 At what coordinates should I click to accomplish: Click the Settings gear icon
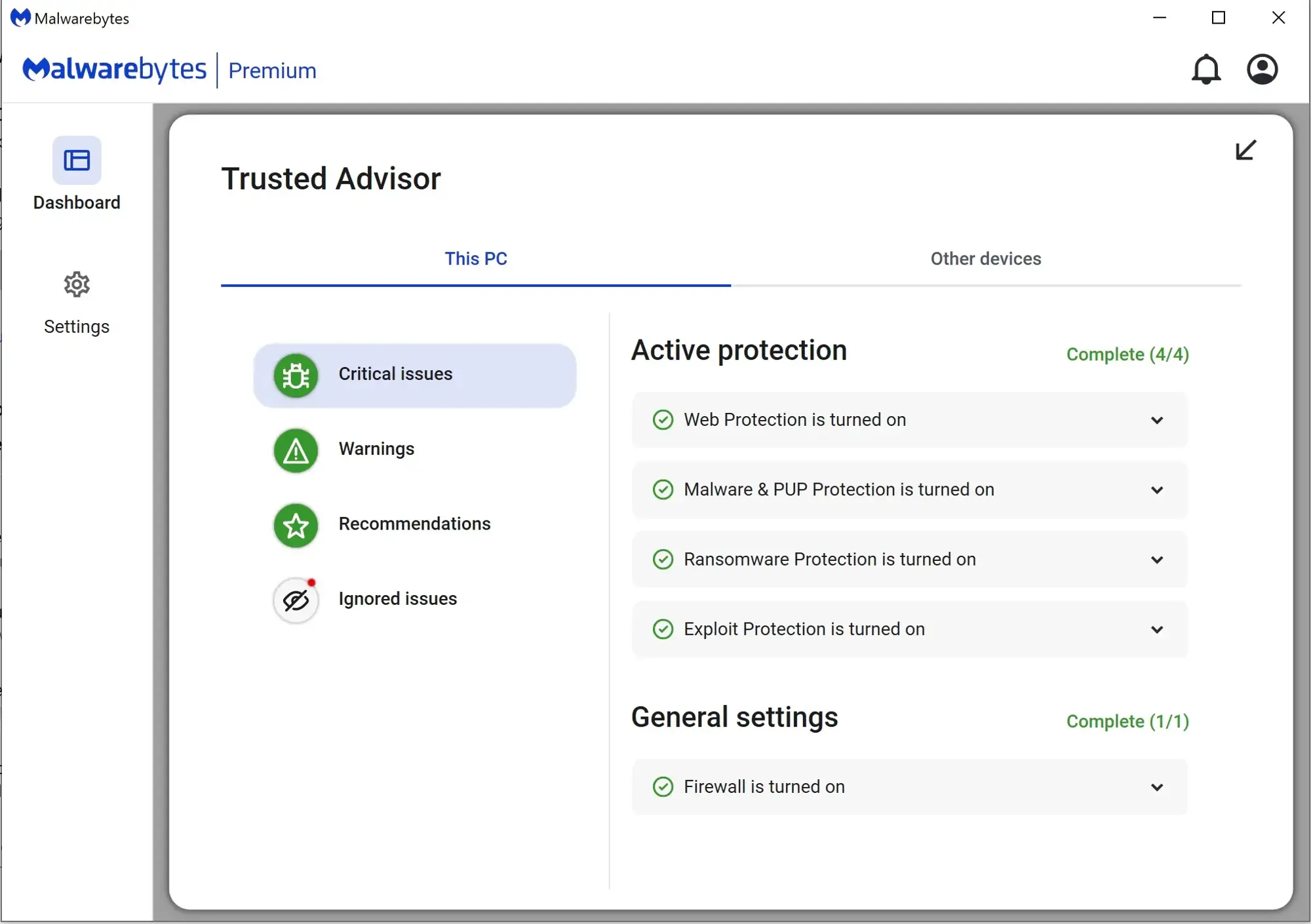pyautogui.click(x=77, y=284)
